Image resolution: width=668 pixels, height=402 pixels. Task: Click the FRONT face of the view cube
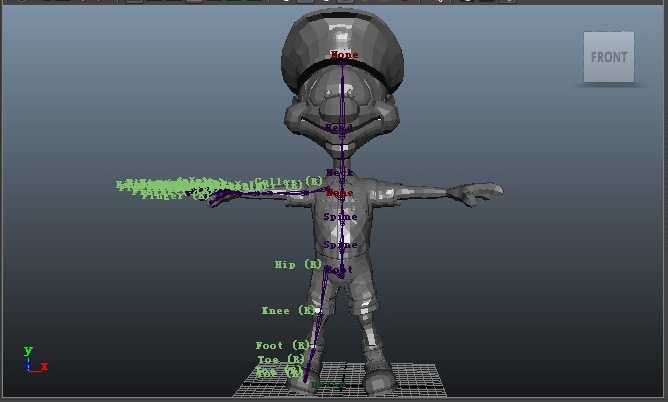(x=609, y=57)
